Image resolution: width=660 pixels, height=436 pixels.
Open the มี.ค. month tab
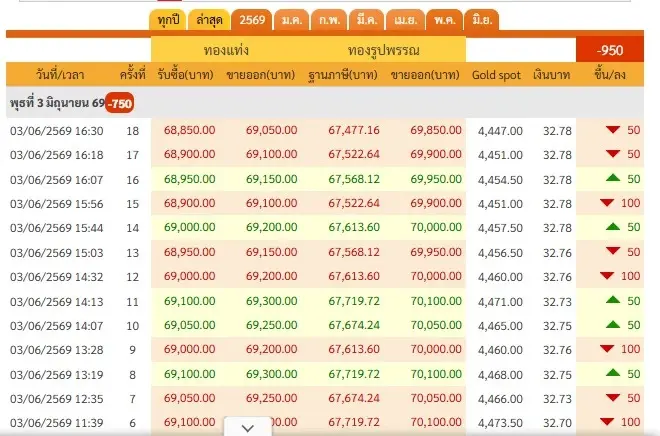[x=367, y=20]
